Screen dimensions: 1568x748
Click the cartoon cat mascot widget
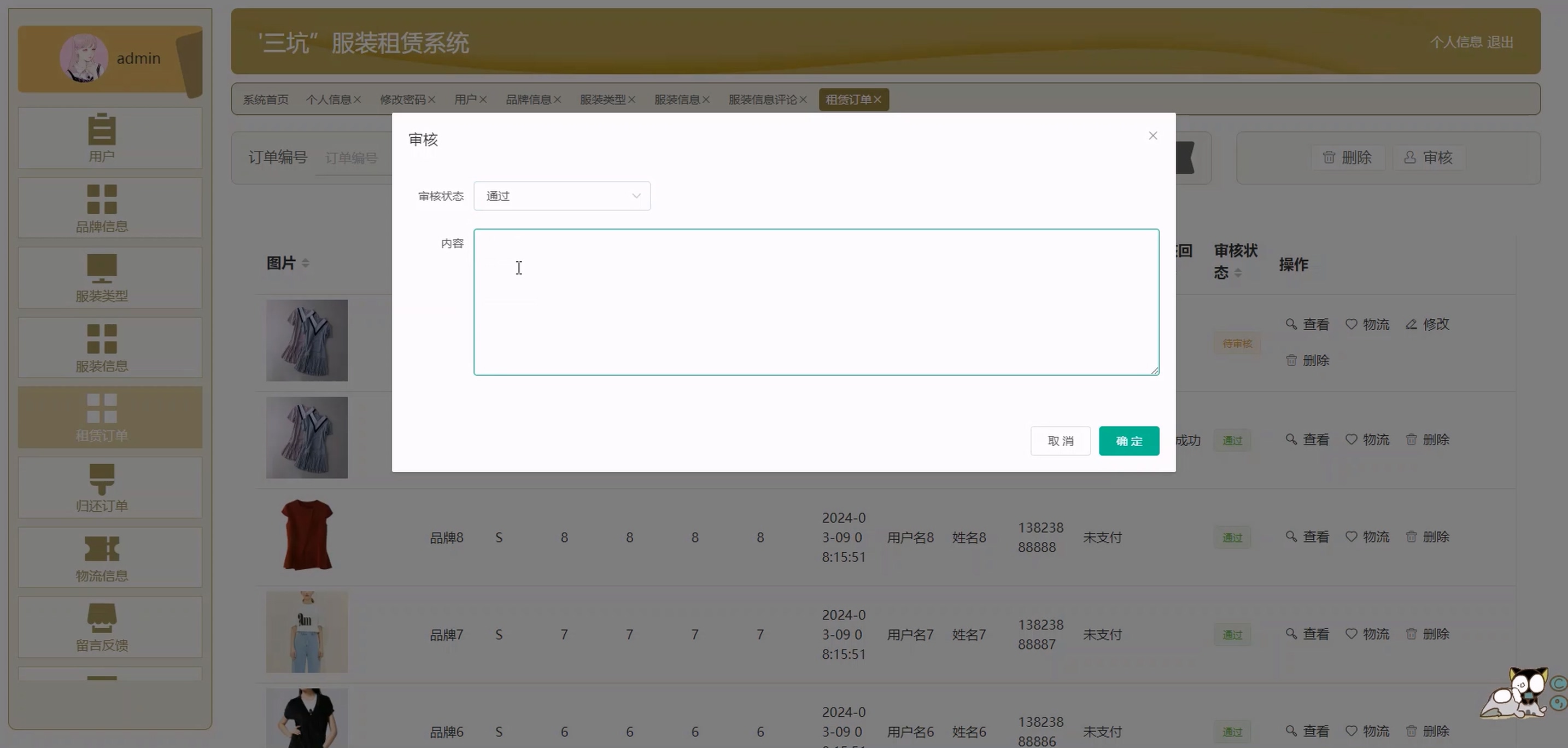click(x=1517, y=693)
